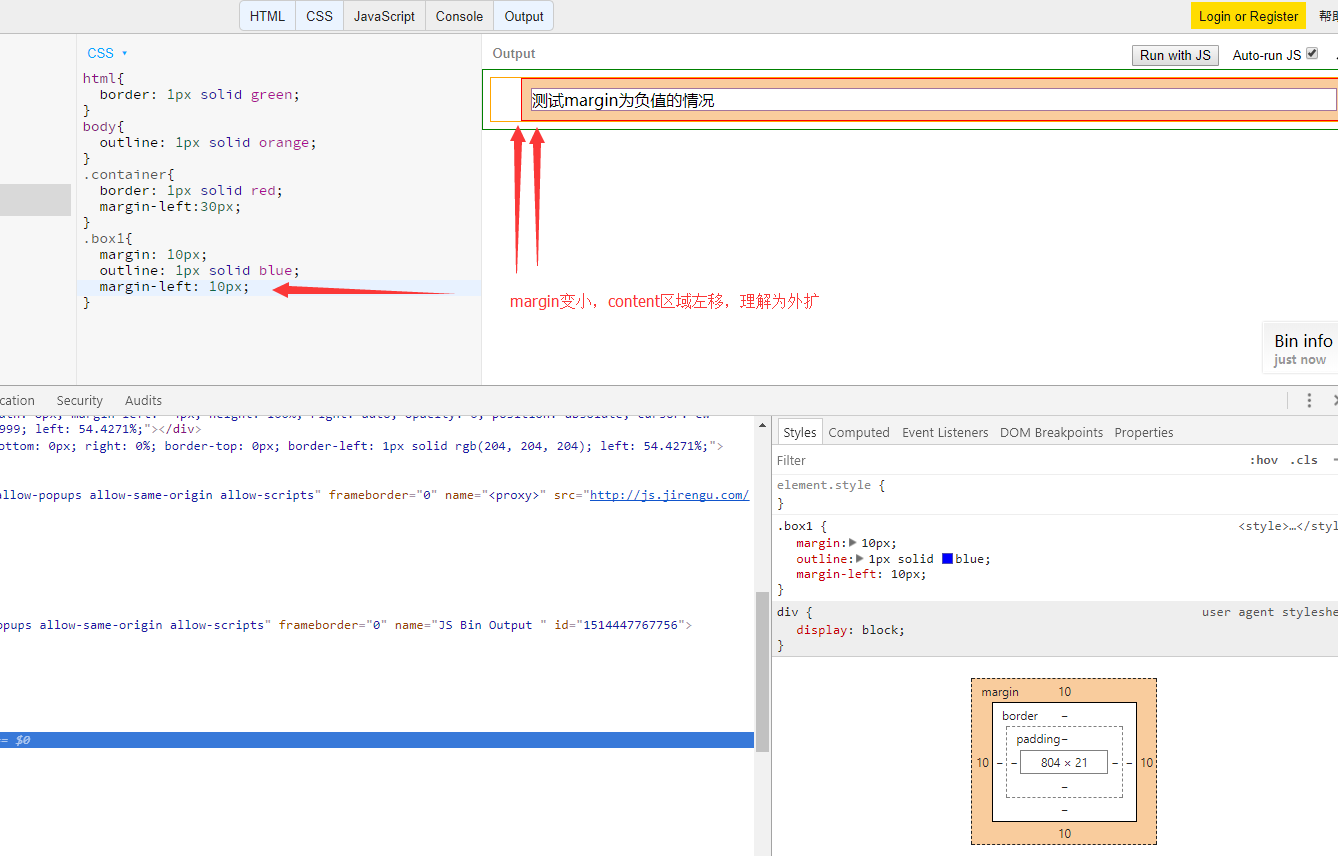Click the 804 × 21 content box in the box model

[x=1064, y=762]
